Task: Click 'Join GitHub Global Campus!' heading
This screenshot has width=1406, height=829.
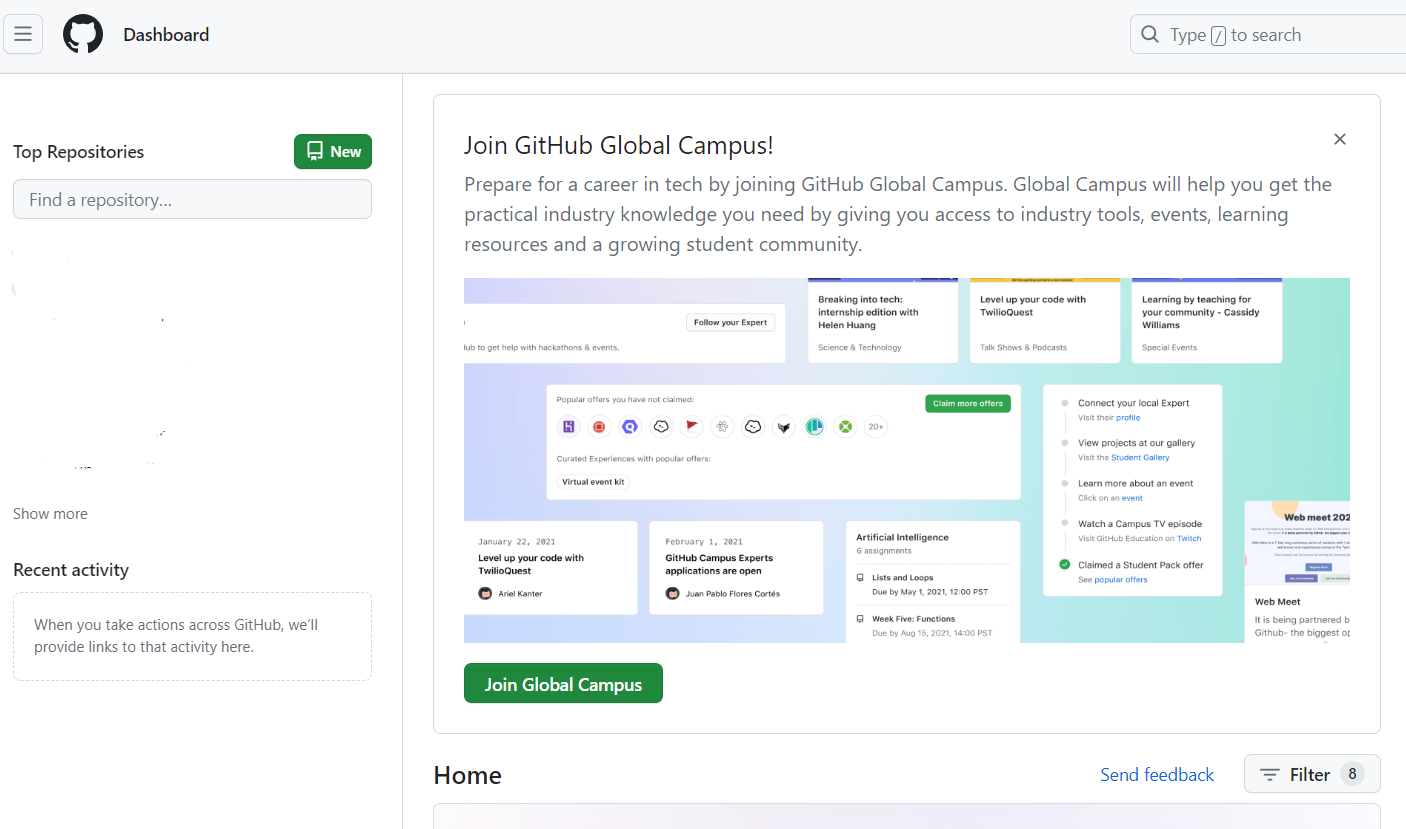Action: [619, 145]
